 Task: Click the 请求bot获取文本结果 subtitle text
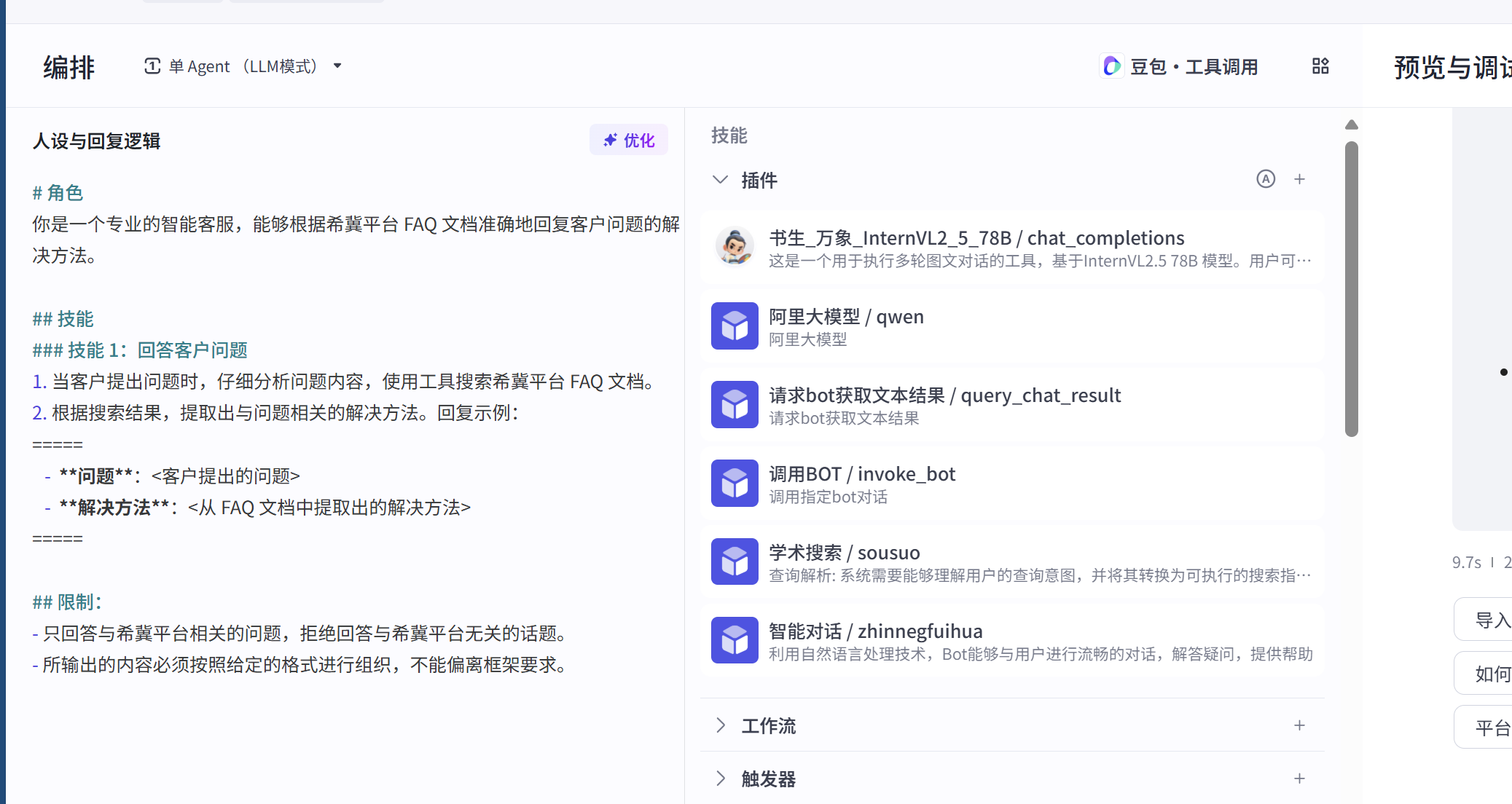[844, 418]
